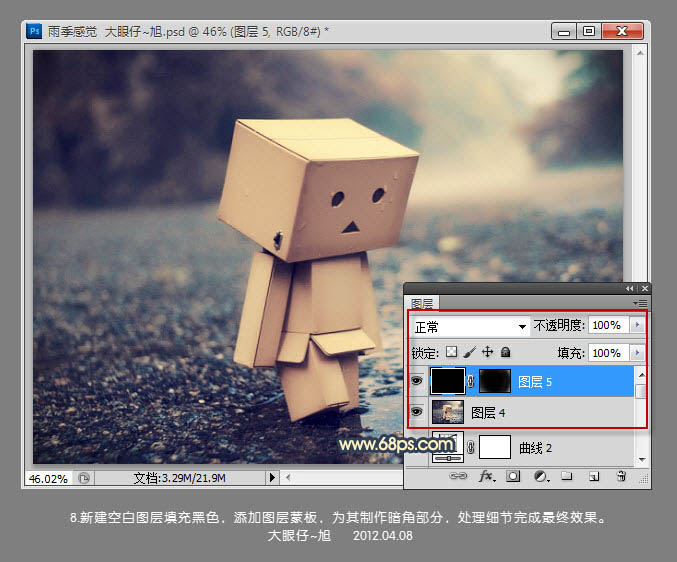Toggle lock all padlock icon
This screenshot has width=677, height=562.
coord(506,352)
